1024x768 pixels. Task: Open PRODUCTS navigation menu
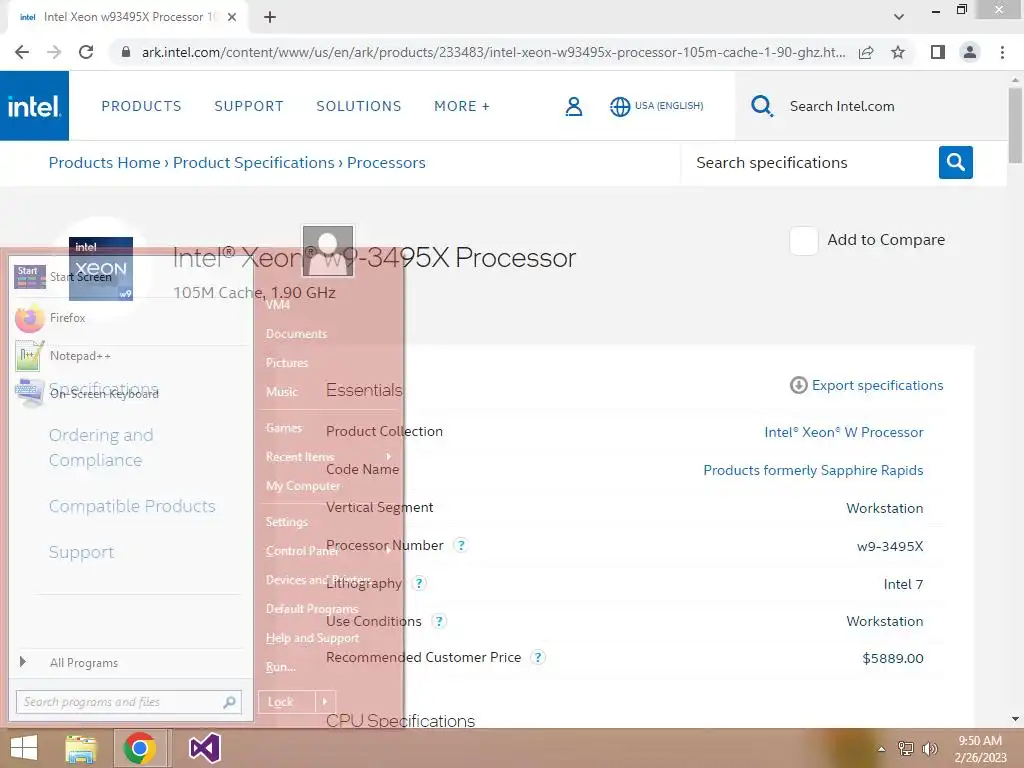[141, 106]
